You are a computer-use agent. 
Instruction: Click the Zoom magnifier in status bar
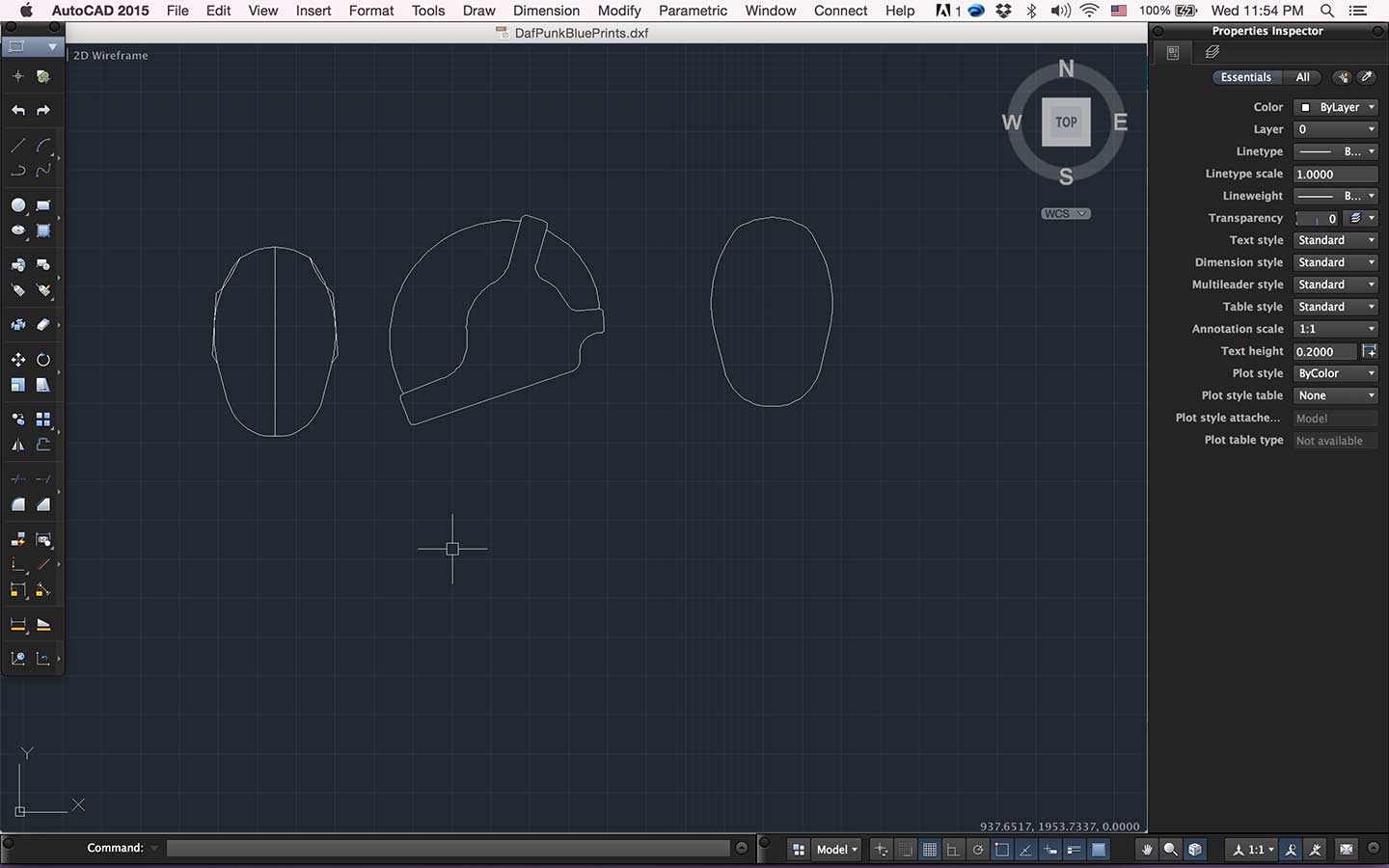1170,850
